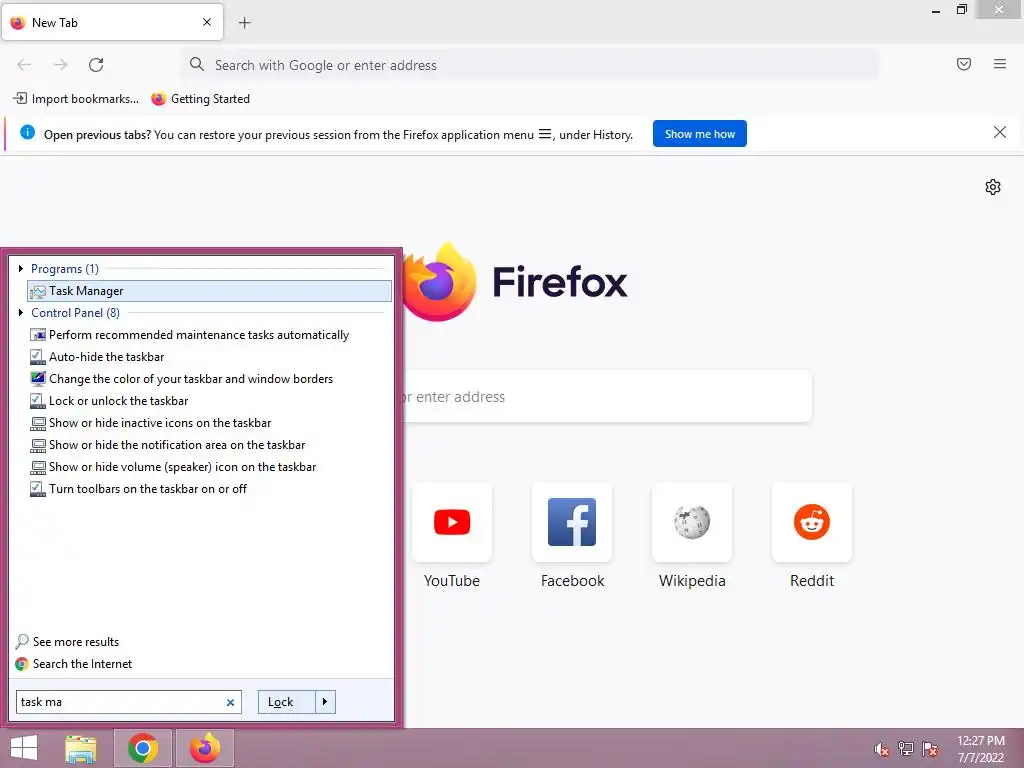Dismiss the Open previous tabs notification
Viewport: 1024px width, 768px height.
pos(1000,133)
